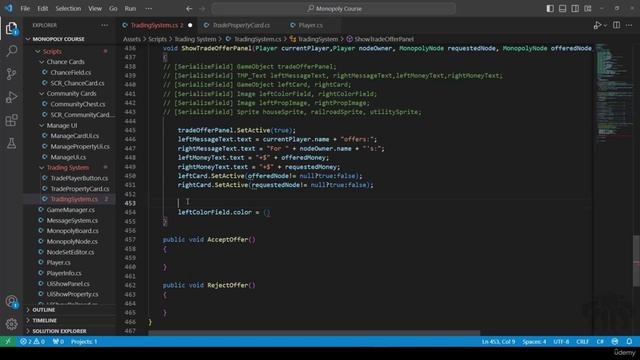Click the remote window status icon
The height and width of the screenshot is (360, 640).
pyautogui.click(x=8, y=341)
